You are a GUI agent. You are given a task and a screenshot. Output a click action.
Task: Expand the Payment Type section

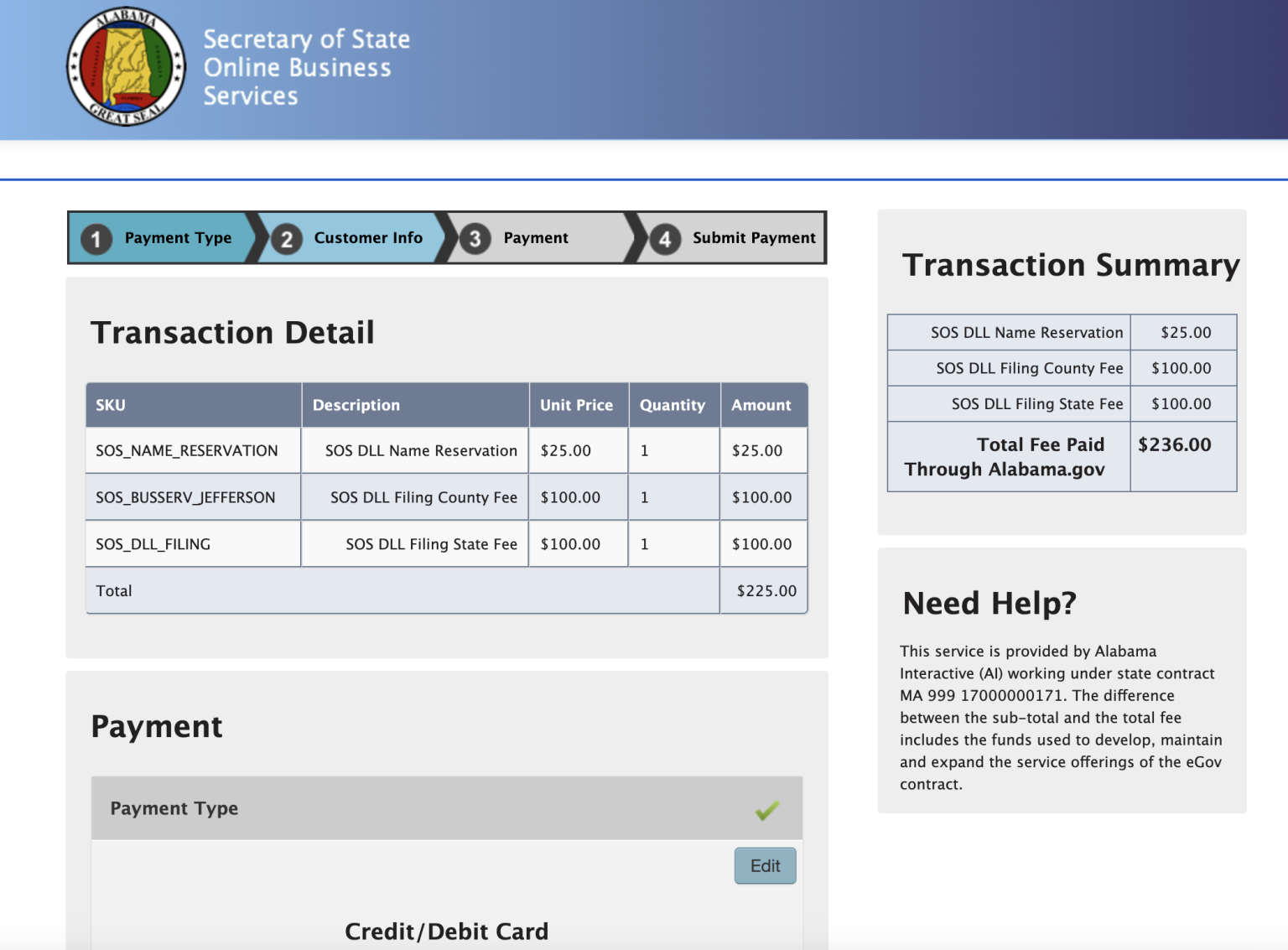click(x=174, y=807)
